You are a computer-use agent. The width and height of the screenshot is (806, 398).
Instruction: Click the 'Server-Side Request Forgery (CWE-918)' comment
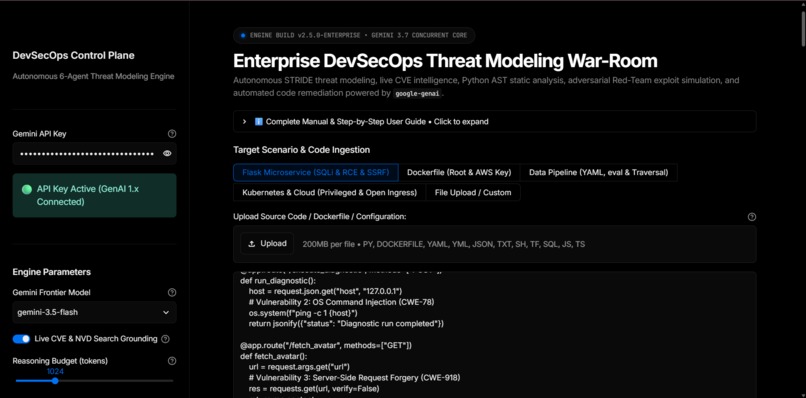pyautogui.click(x=355, y=377)
